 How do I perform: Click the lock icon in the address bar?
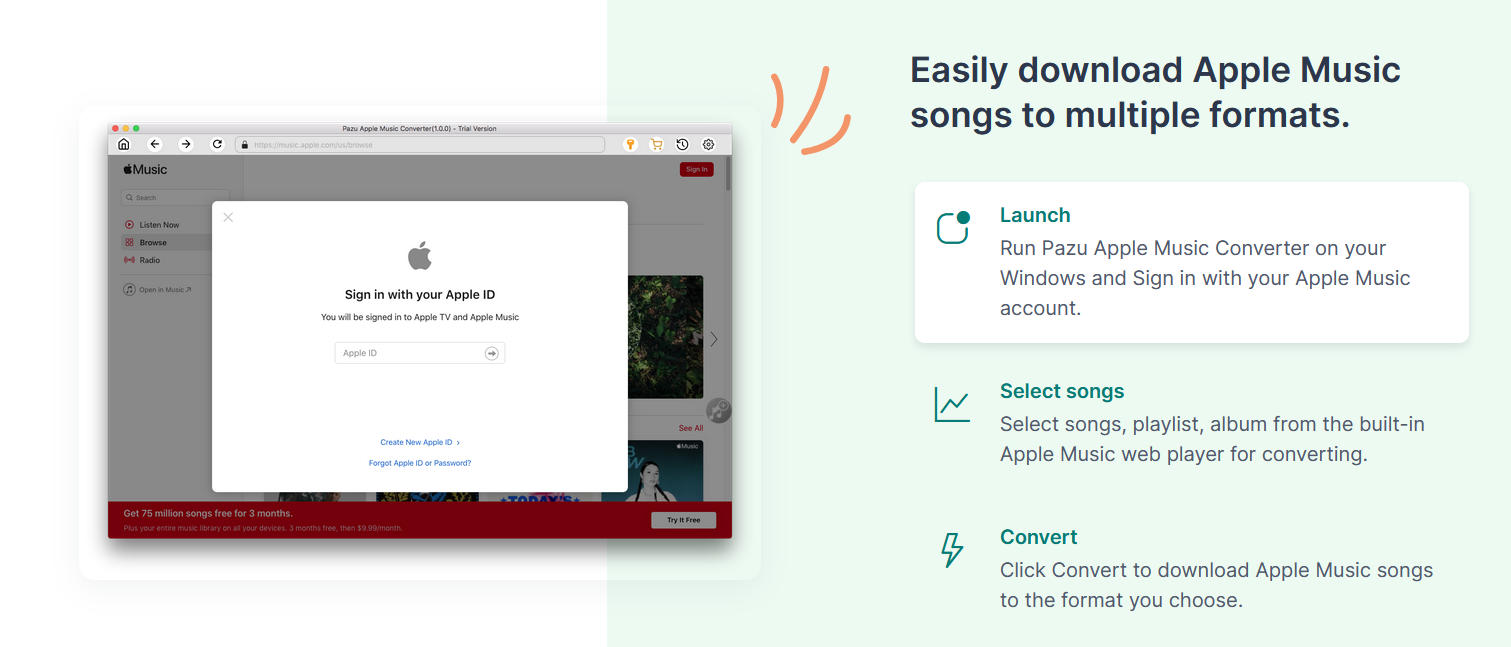[x=244, y=145]
